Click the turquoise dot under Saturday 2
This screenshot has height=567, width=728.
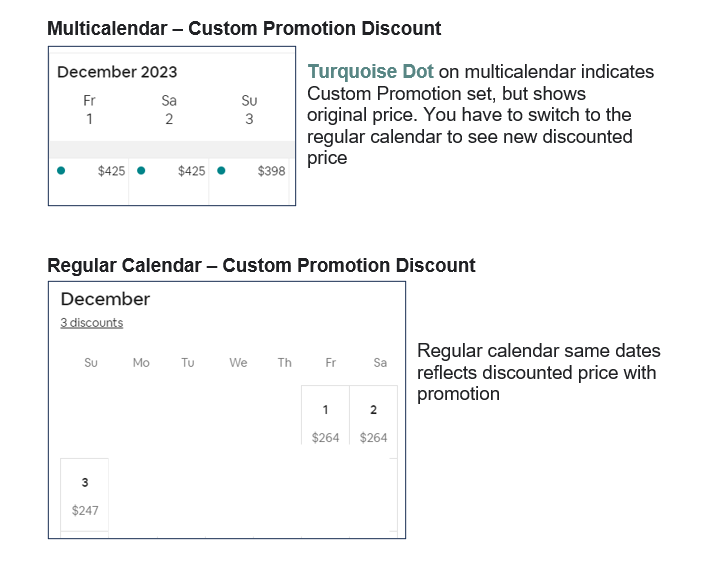pyautogui.click(x=141, y=171)
